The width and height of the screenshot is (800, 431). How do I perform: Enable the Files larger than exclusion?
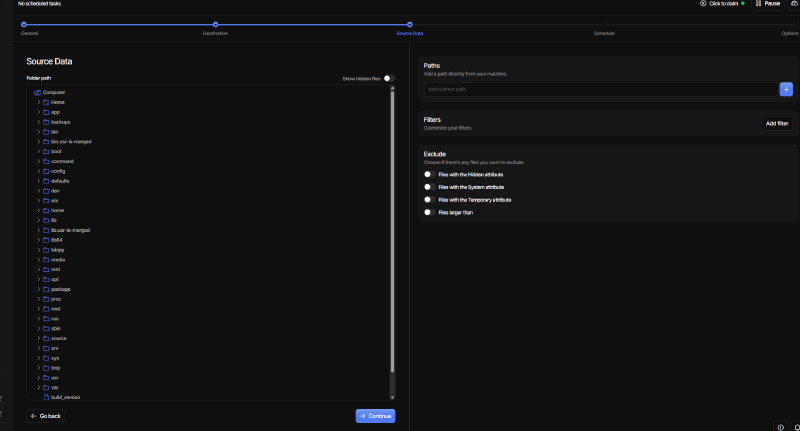coord(429,213)
